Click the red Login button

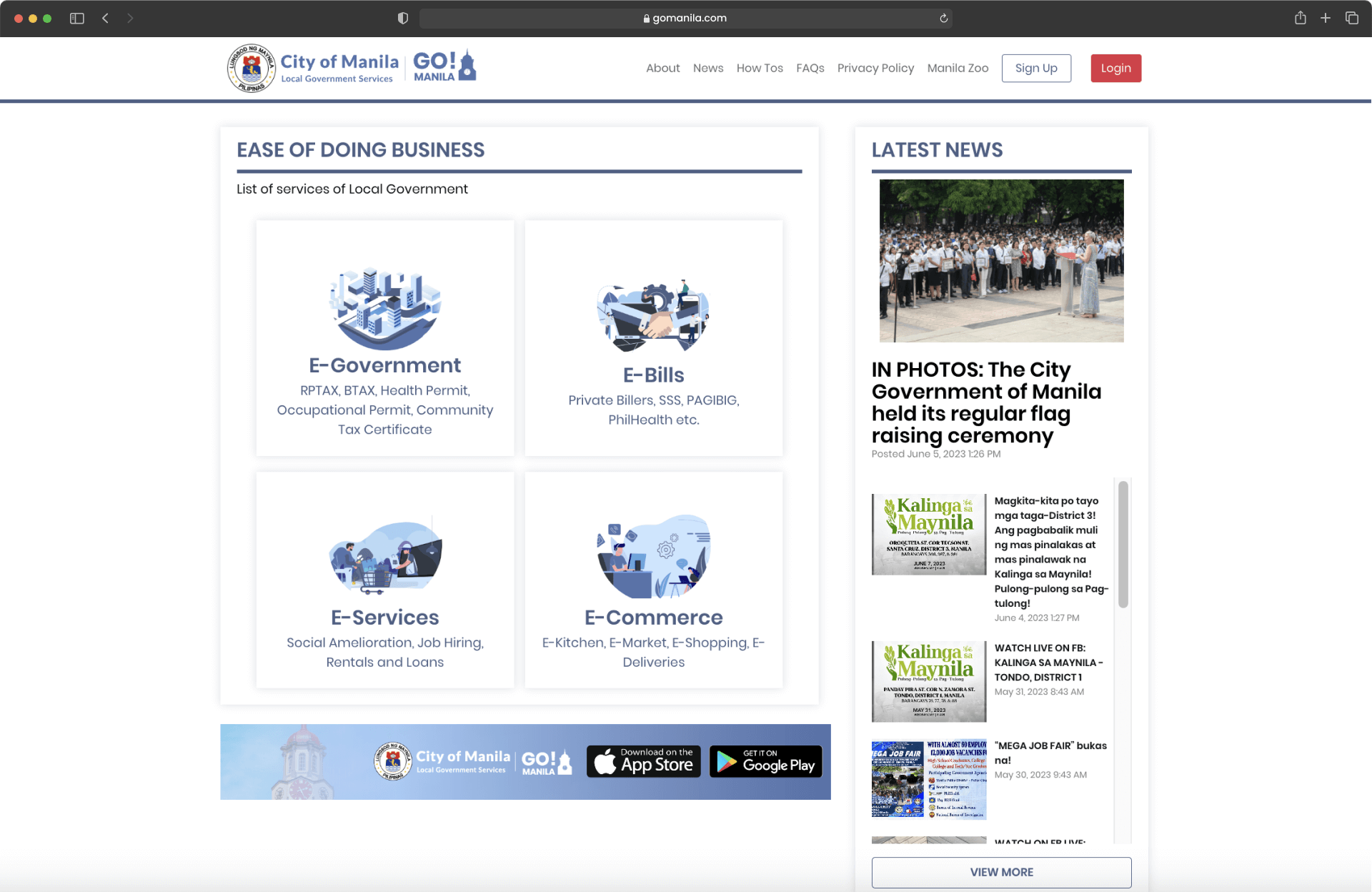click(x=1115, y=68)
